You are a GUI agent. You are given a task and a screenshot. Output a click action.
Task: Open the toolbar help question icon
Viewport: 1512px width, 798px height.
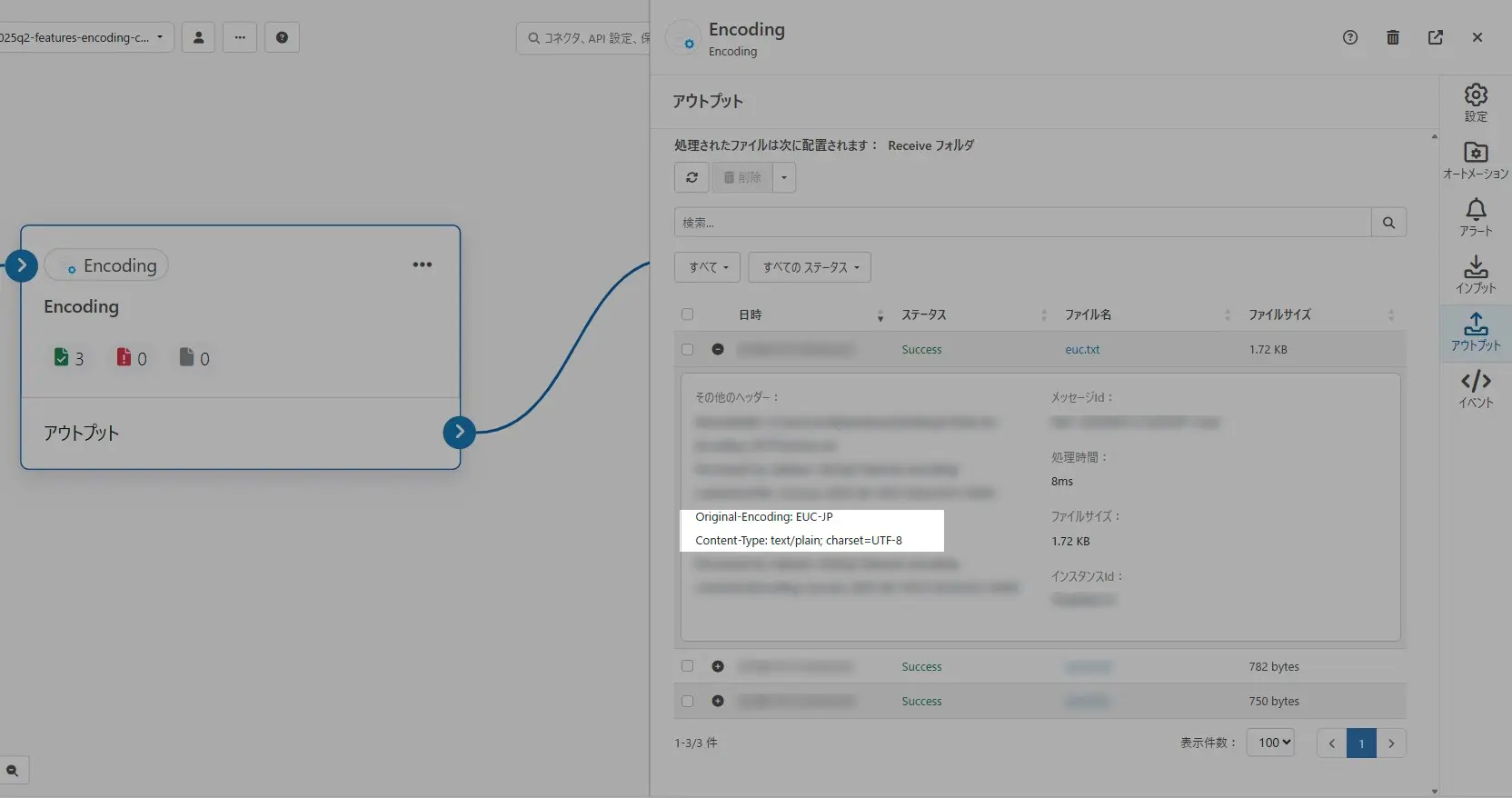pos(282,37)
